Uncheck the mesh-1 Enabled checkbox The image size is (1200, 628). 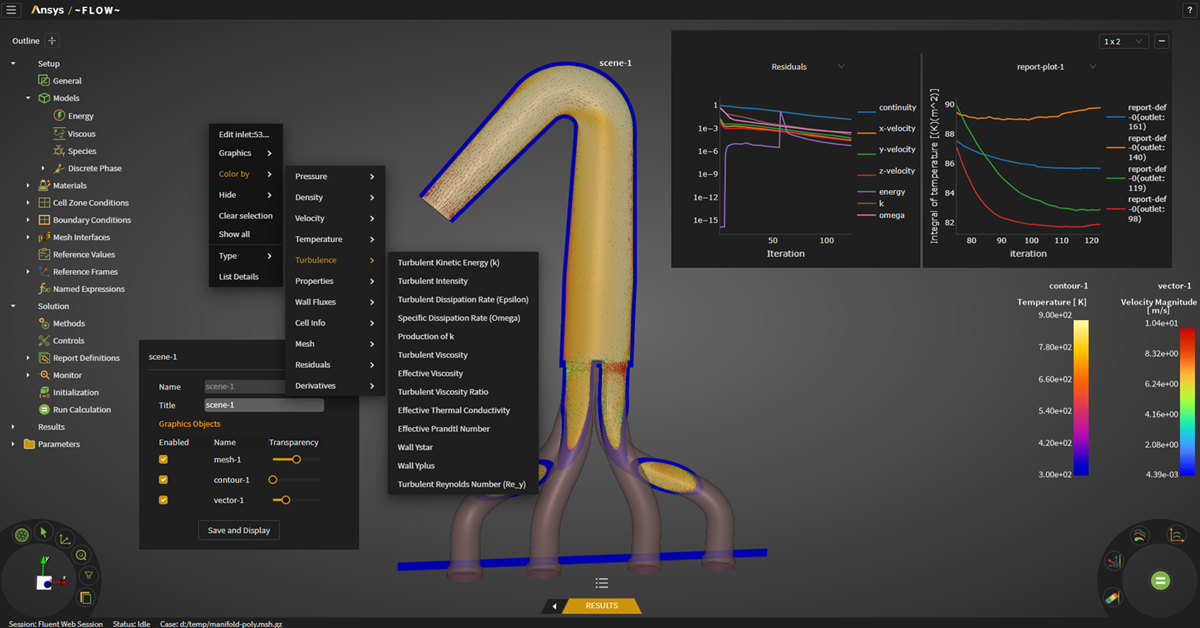(x=163, y=460)
